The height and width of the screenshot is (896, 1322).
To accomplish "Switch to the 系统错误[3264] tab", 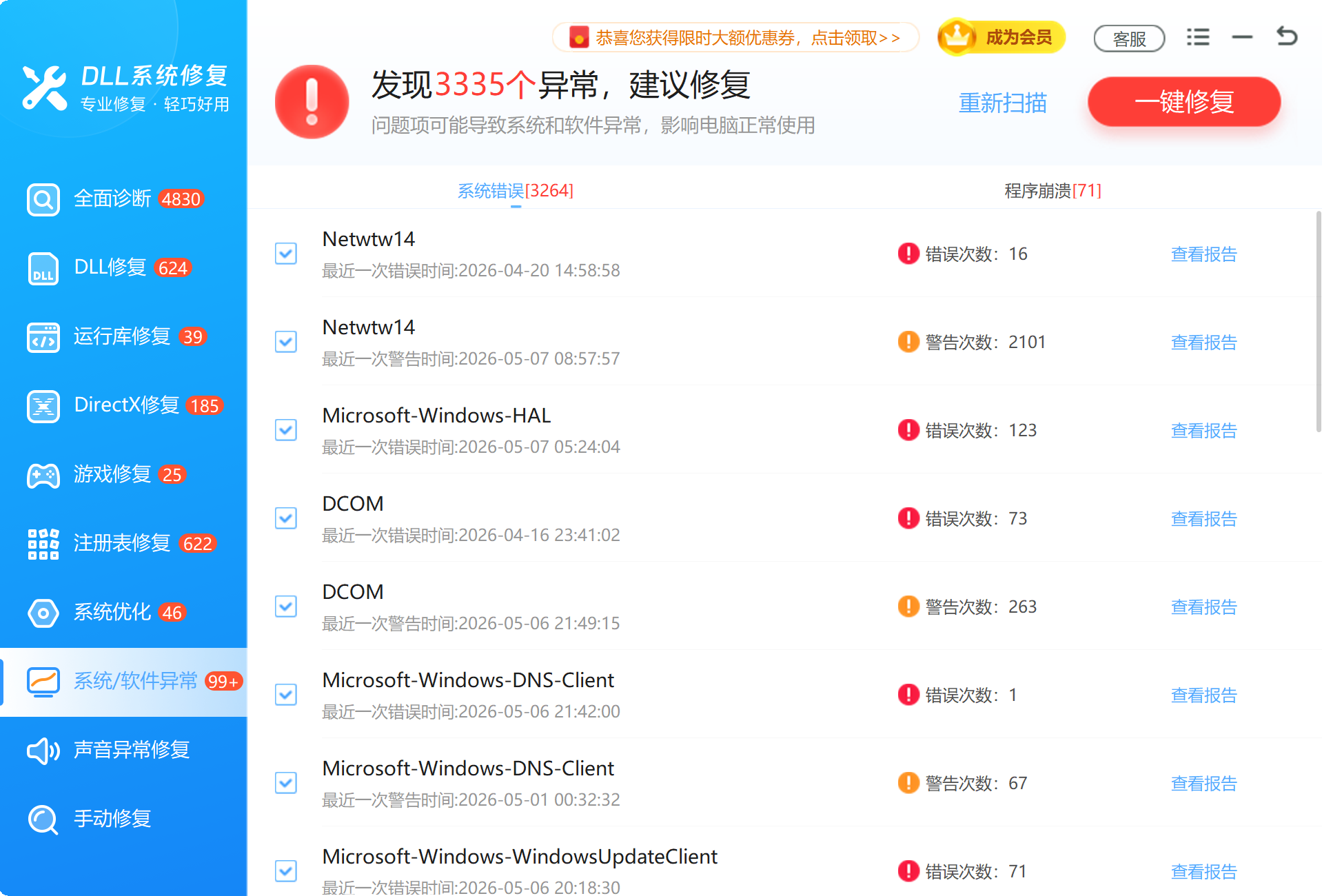I will click(x=516, y=191).
